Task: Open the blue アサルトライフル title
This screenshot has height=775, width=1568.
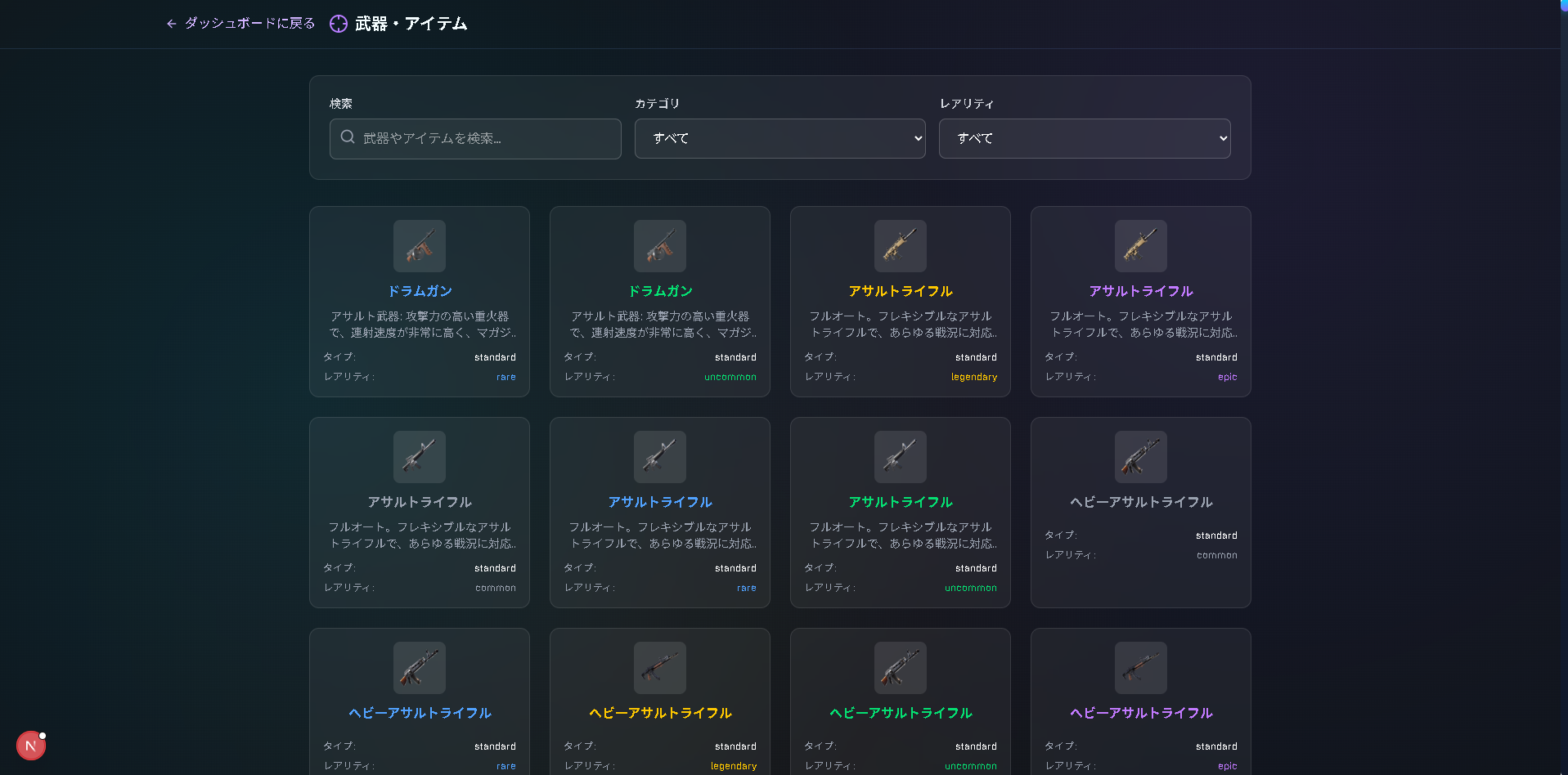Action: click(x=660, y=502)
